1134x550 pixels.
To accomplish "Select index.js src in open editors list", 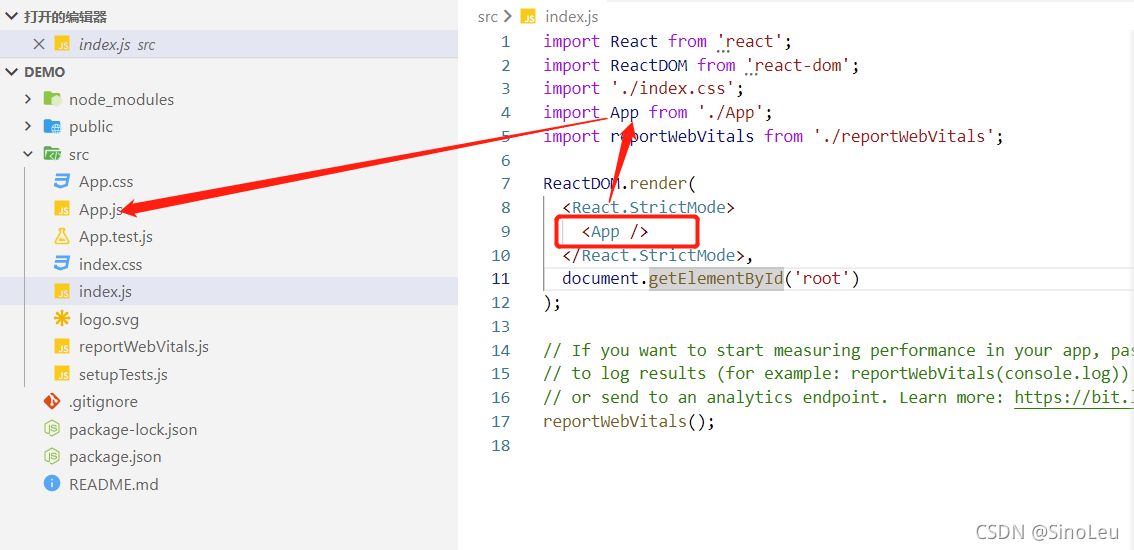I will pos(229,44).
